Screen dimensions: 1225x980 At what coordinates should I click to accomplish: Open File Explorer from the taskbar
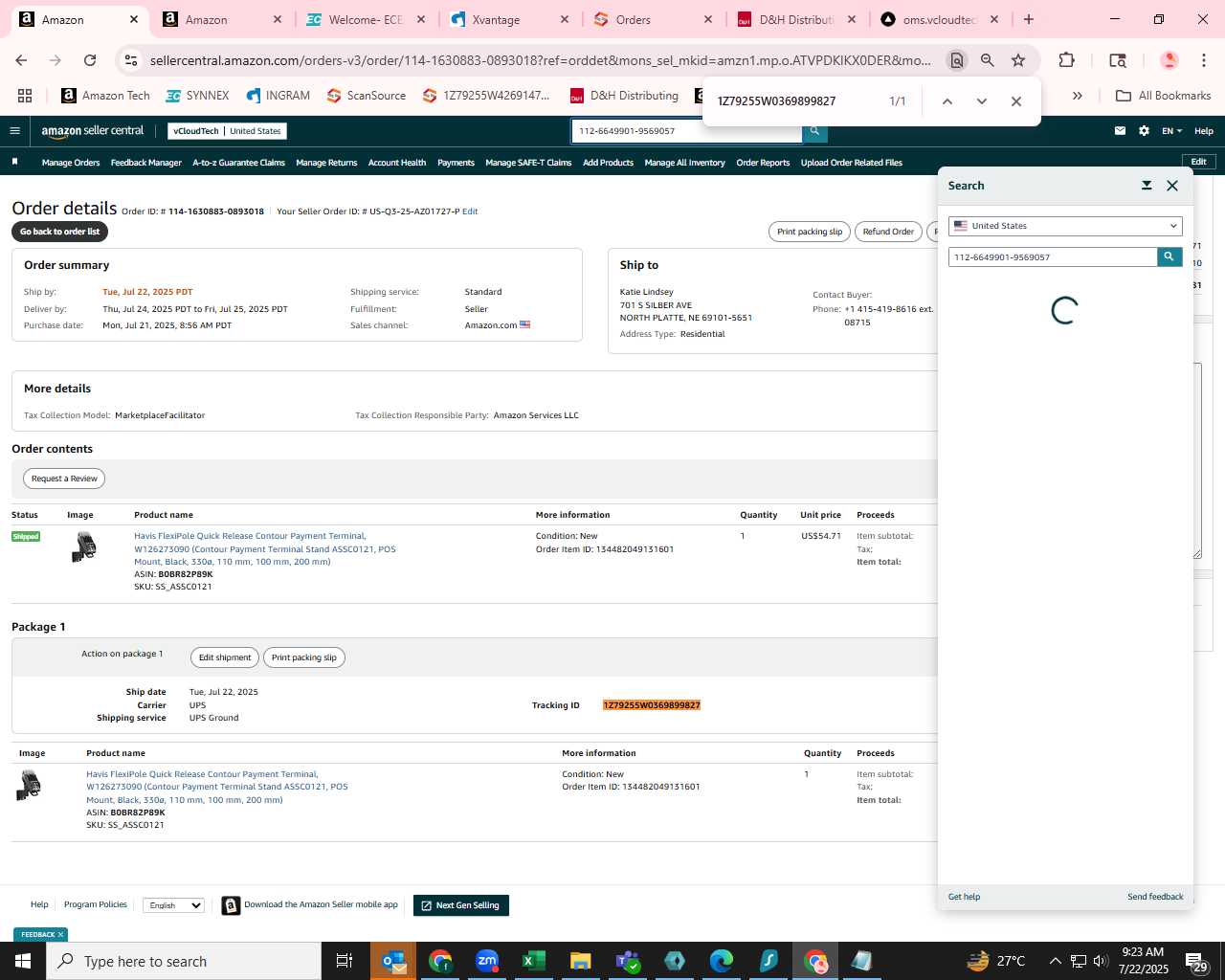pos(580,961)
